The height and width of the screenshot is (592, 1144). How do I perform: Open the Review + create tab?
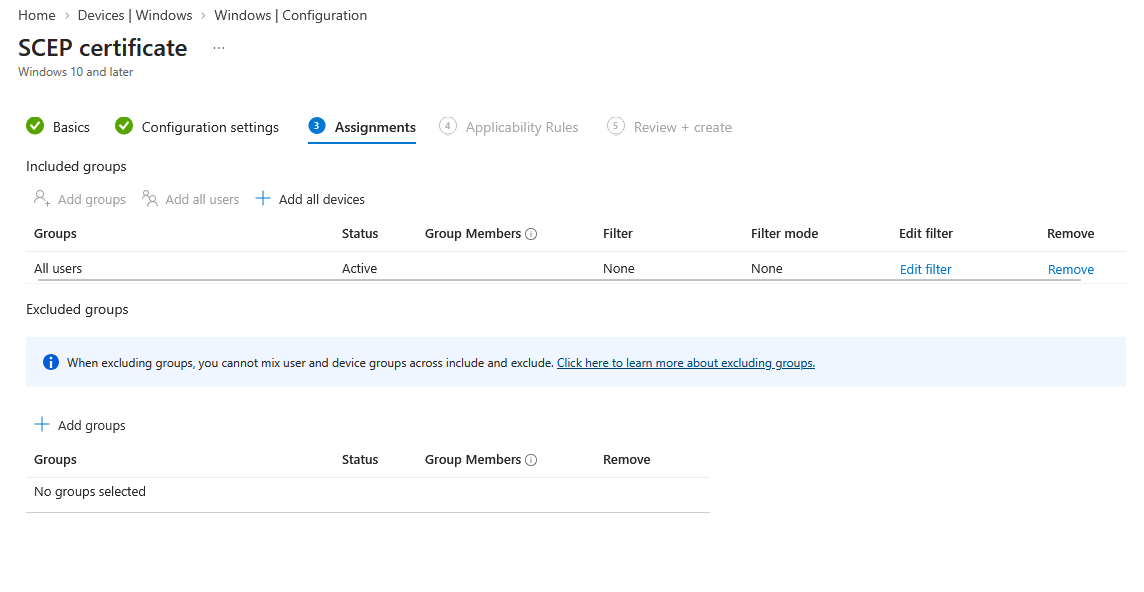coord(683,127)
